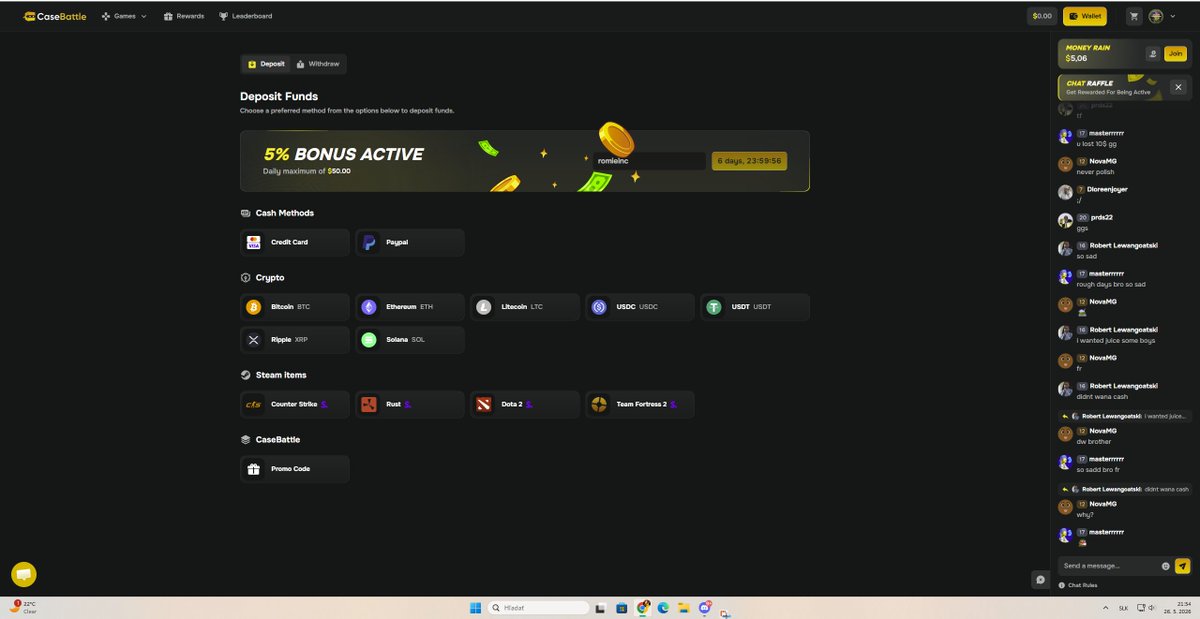
Task: Open the shopping cart icon
Action: point(1134,16)
